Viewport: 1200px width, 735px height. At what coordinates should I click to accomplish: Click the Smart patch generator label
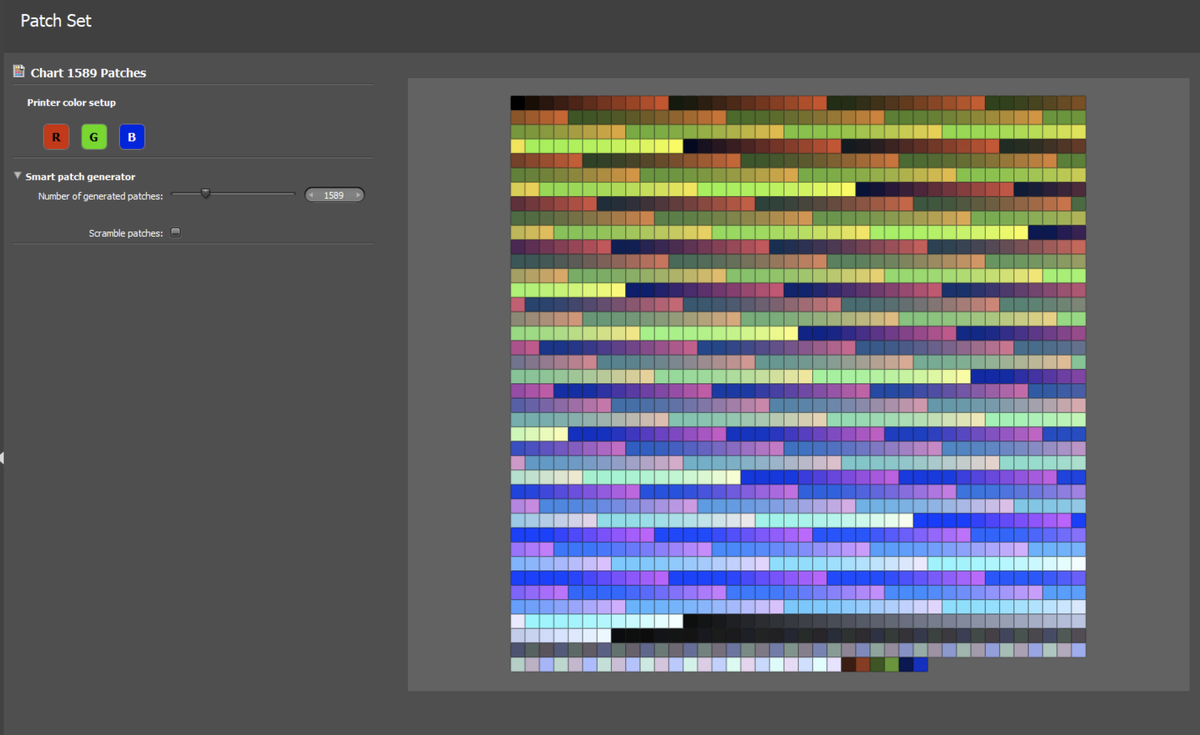point(80,177)
